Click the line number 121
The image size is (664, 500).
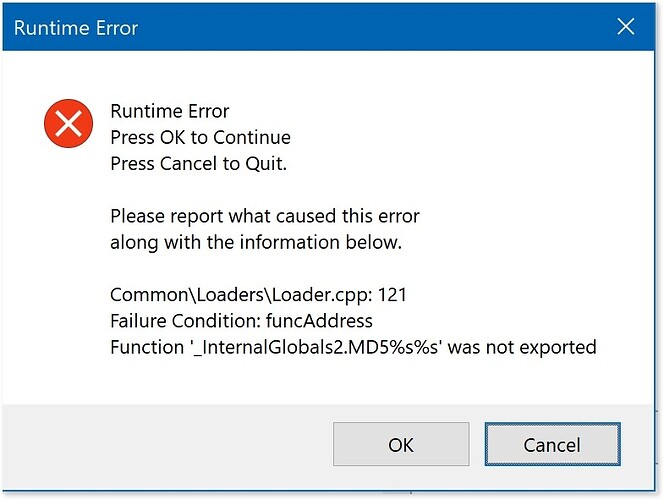[x=392, y=295]
